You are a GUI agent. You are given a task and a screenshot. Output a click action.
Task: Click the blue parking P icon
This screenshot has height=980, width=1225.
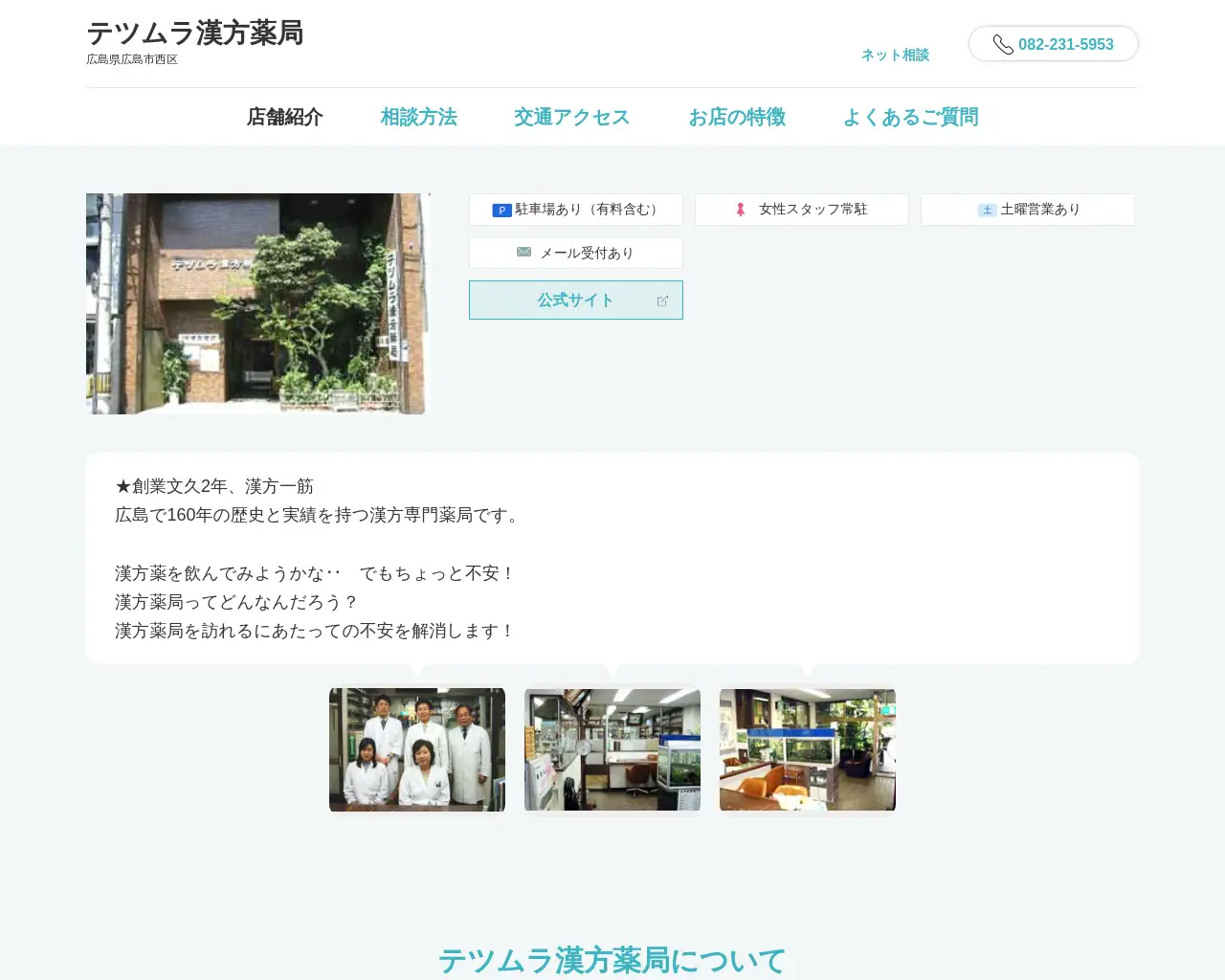501,211
